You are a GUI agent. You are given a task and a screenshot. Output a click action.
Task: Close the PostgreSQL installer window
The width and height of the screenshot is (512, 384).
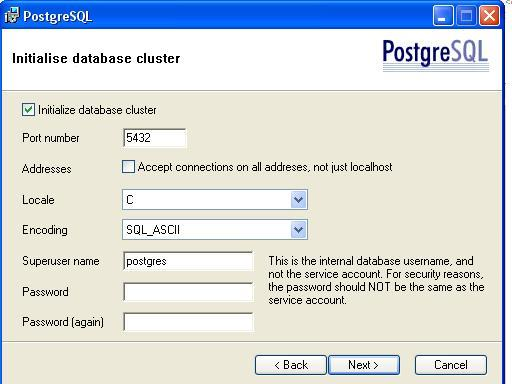pos(489,16)
